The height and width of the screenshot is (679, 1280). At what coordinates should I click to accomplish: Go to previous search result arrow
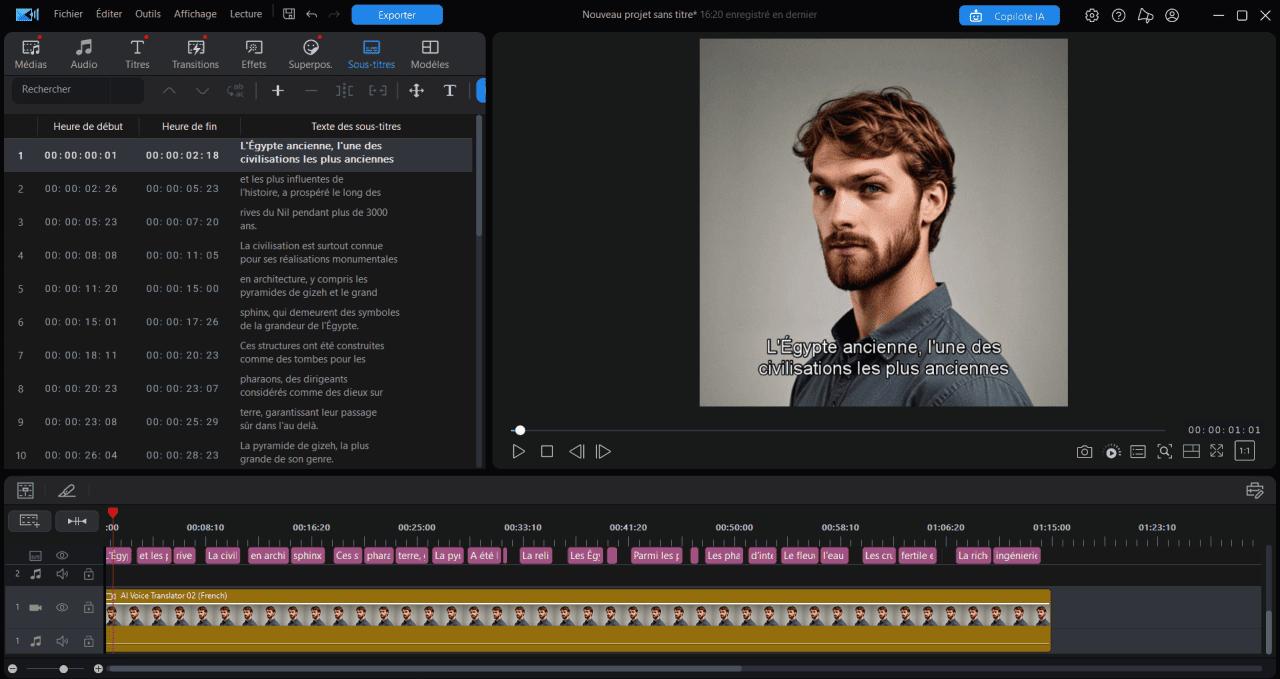pos(169,91)
